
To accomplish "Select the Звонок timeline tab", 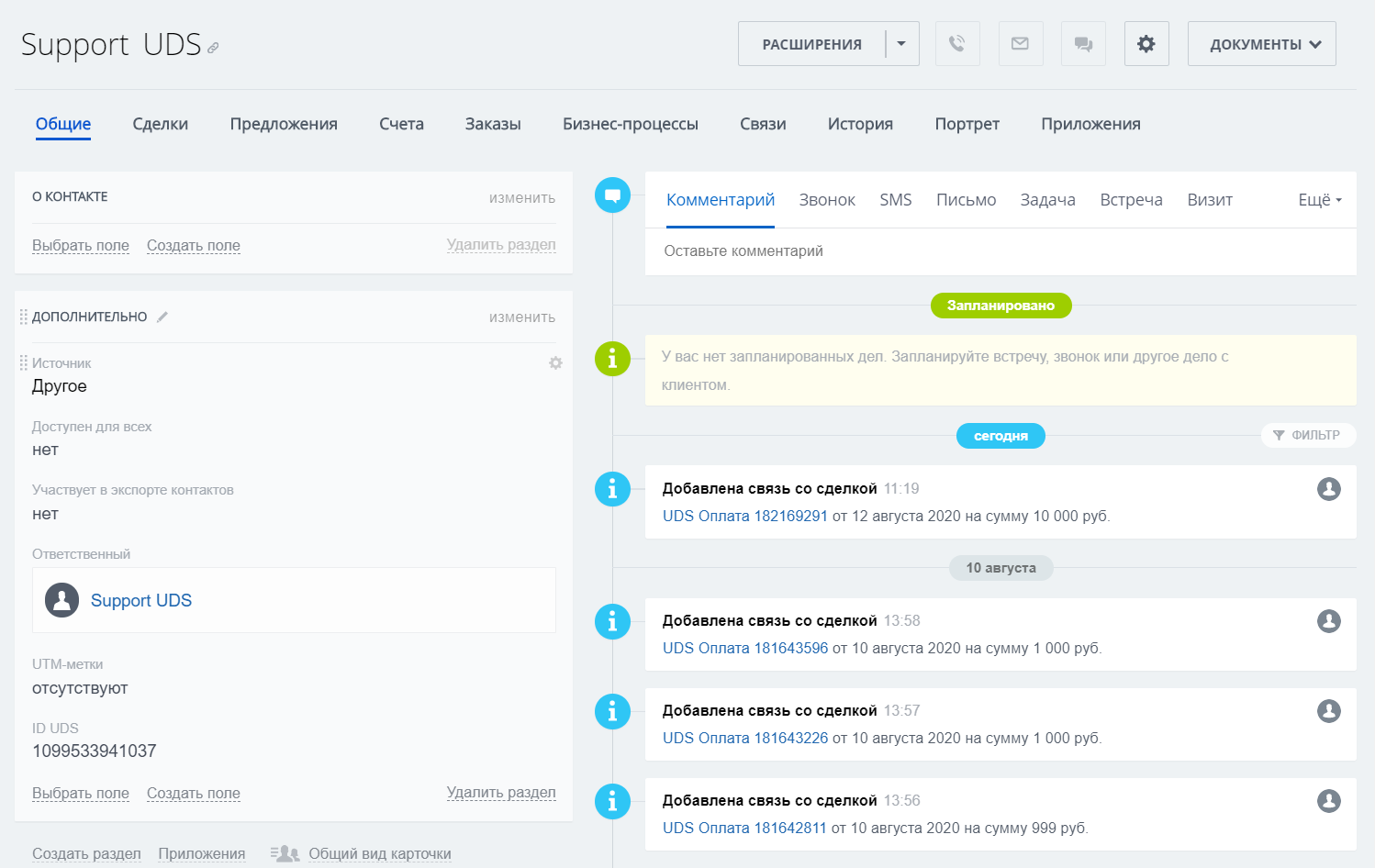I will pyautogui.click(x=827, y=199).
